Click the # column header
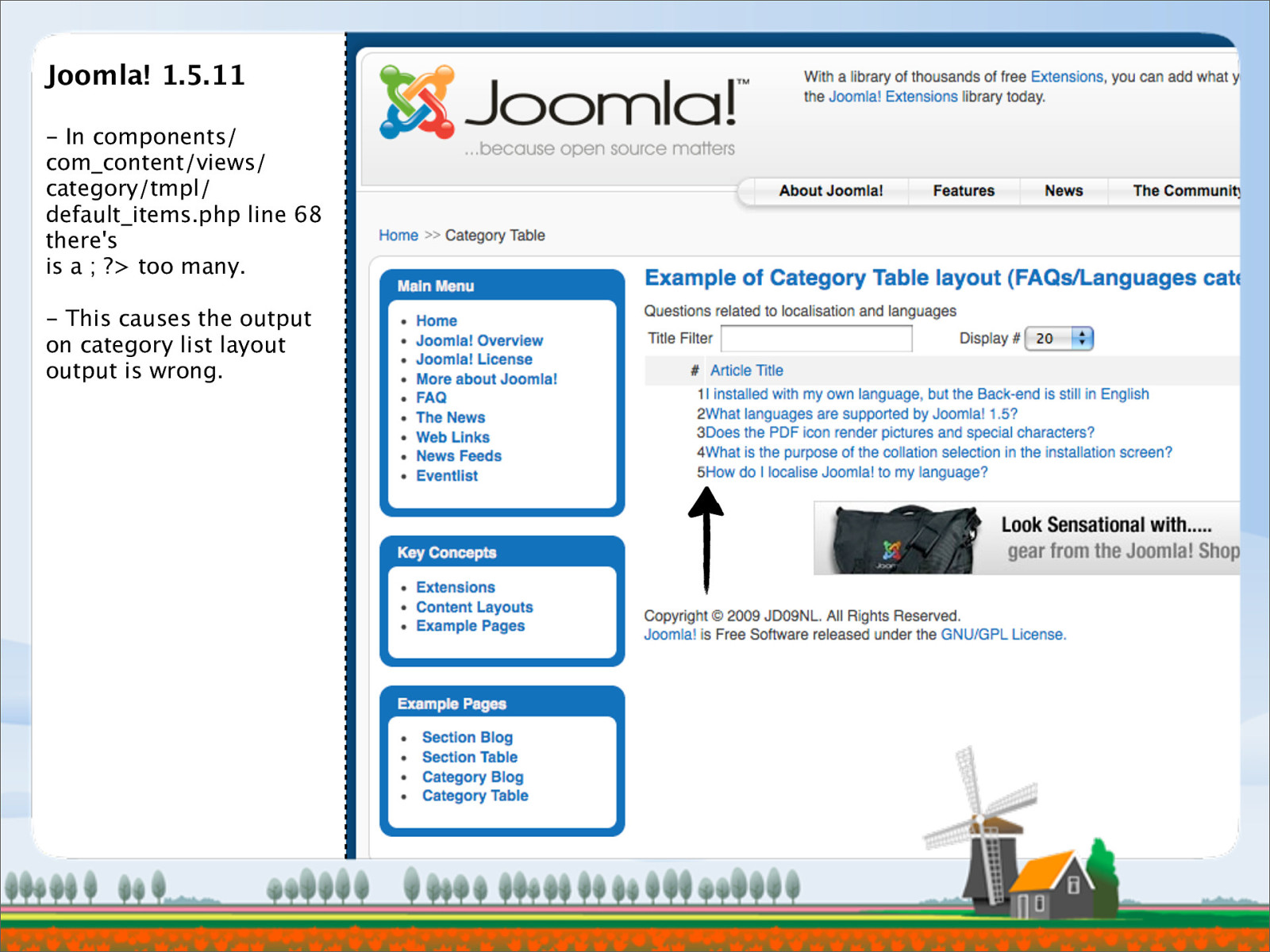Image resolution: width=1270 pixels, height=952 pixels. [x=695, y=370]
